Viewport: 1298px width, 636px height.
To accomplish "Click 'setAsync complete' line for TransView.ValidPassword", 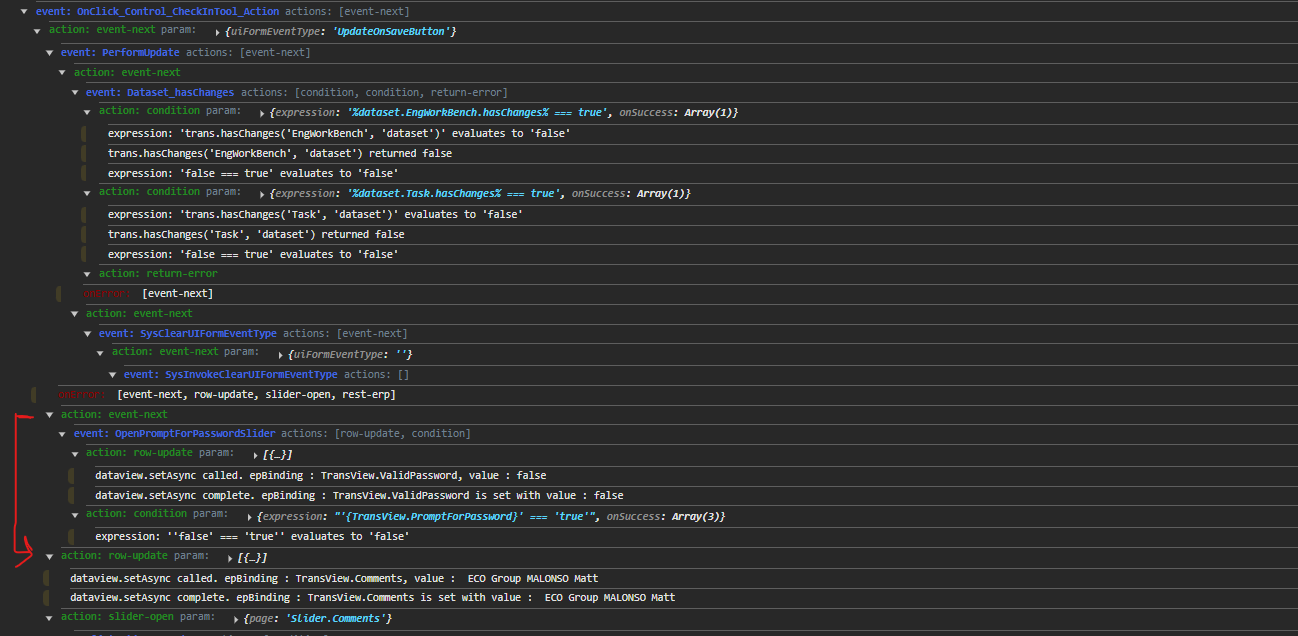I will coord(359,496).
